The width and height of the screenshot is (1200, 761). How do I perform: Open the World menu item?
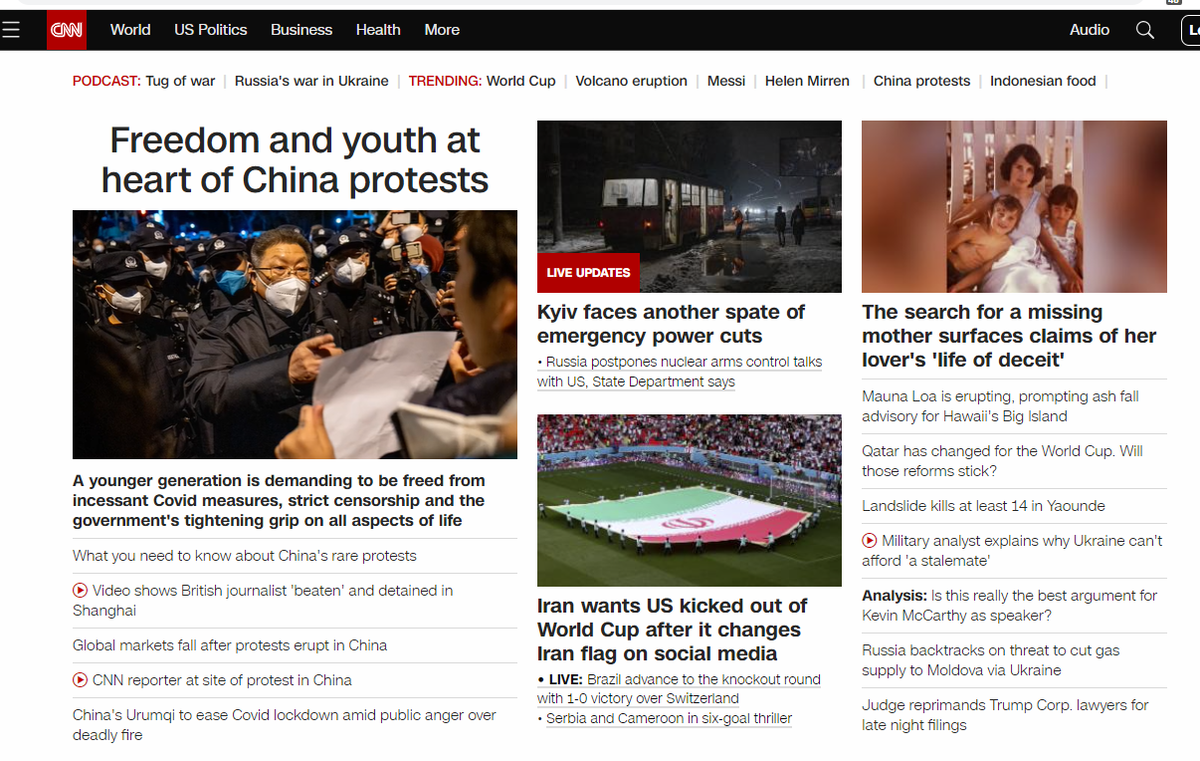tap(130, 30)
